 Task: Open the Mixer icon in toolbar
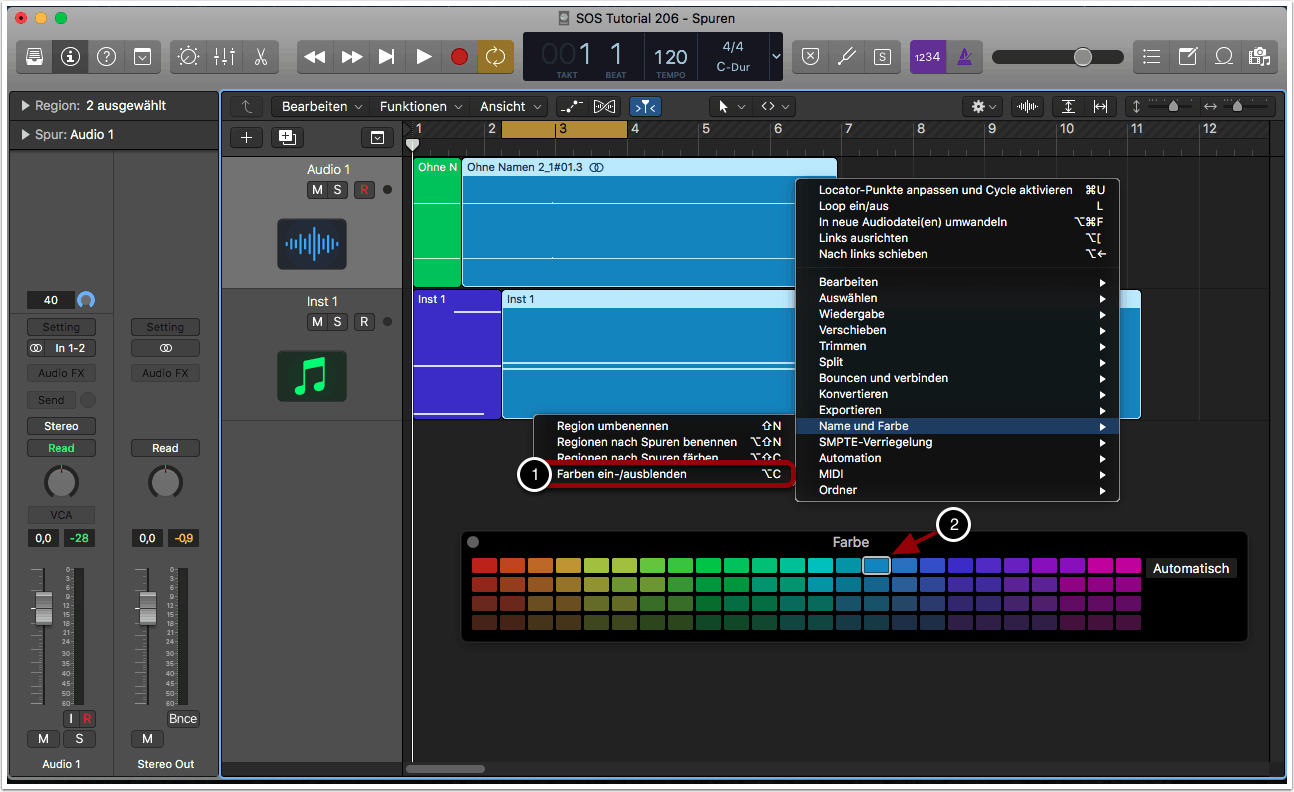pyautogui.click(x=224, y=57)
